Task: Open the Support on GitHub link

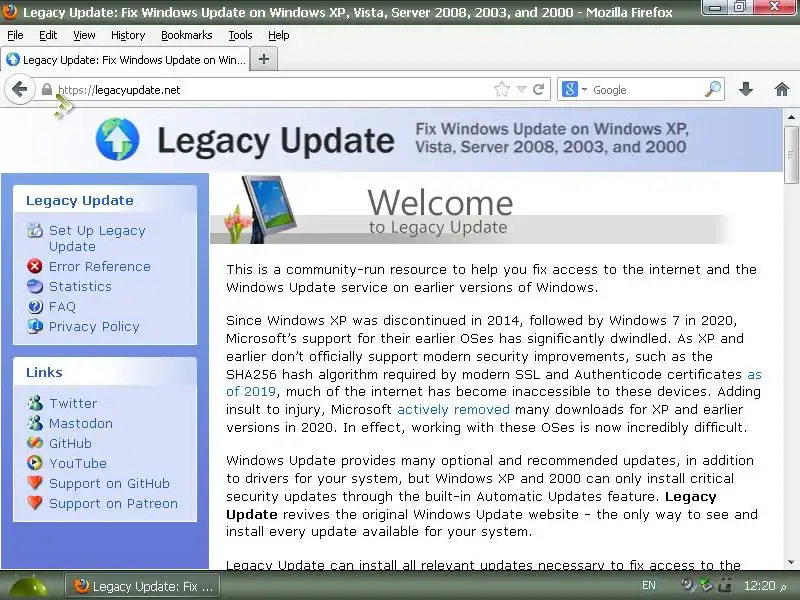Action: pyautogui.click(x=109, y=483)
